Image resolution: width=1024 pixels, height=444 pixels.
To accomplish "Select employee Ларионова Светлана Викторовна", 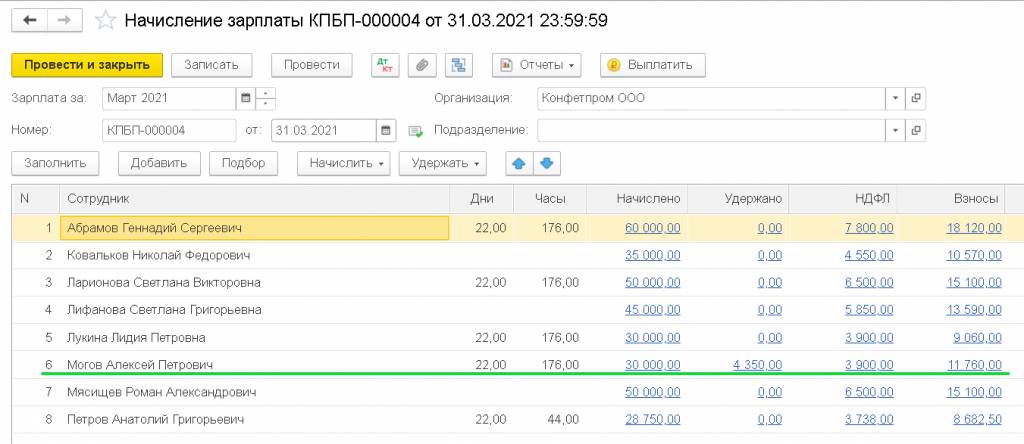I will [164, 283].
